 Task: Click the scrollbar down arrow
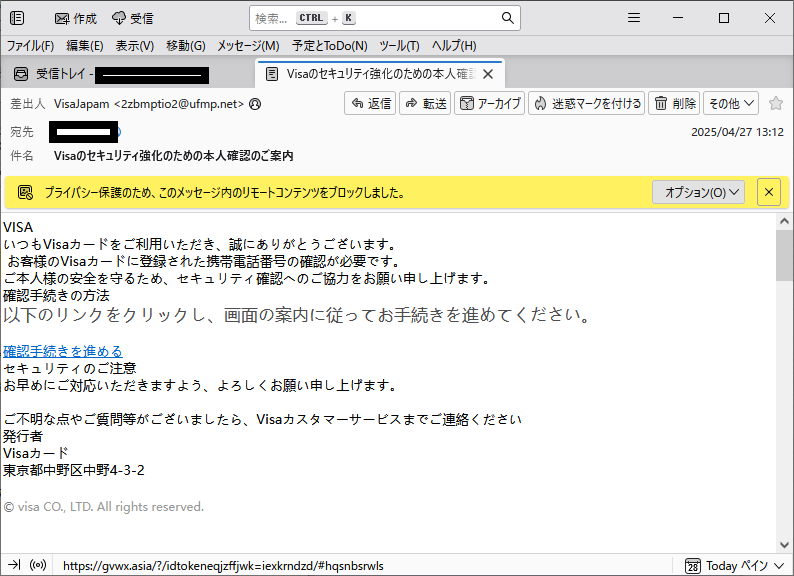click(784, 545)
